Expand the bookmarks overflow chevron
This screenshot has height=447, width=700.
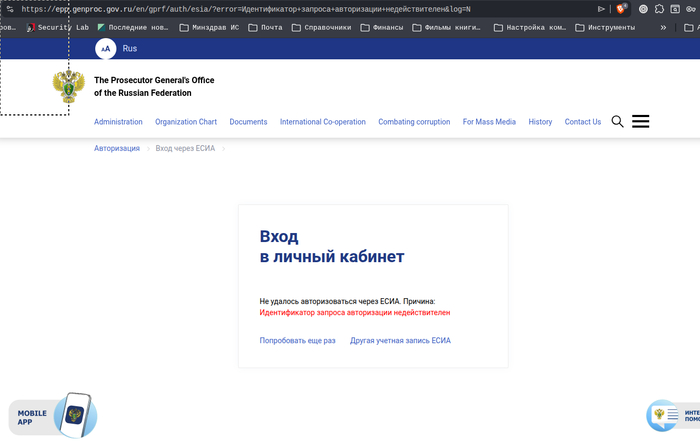(x=663, y=27)
